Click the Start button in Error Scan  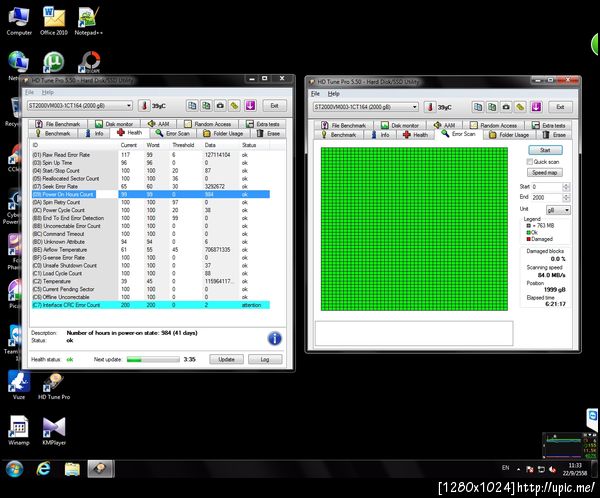(545, 150)
